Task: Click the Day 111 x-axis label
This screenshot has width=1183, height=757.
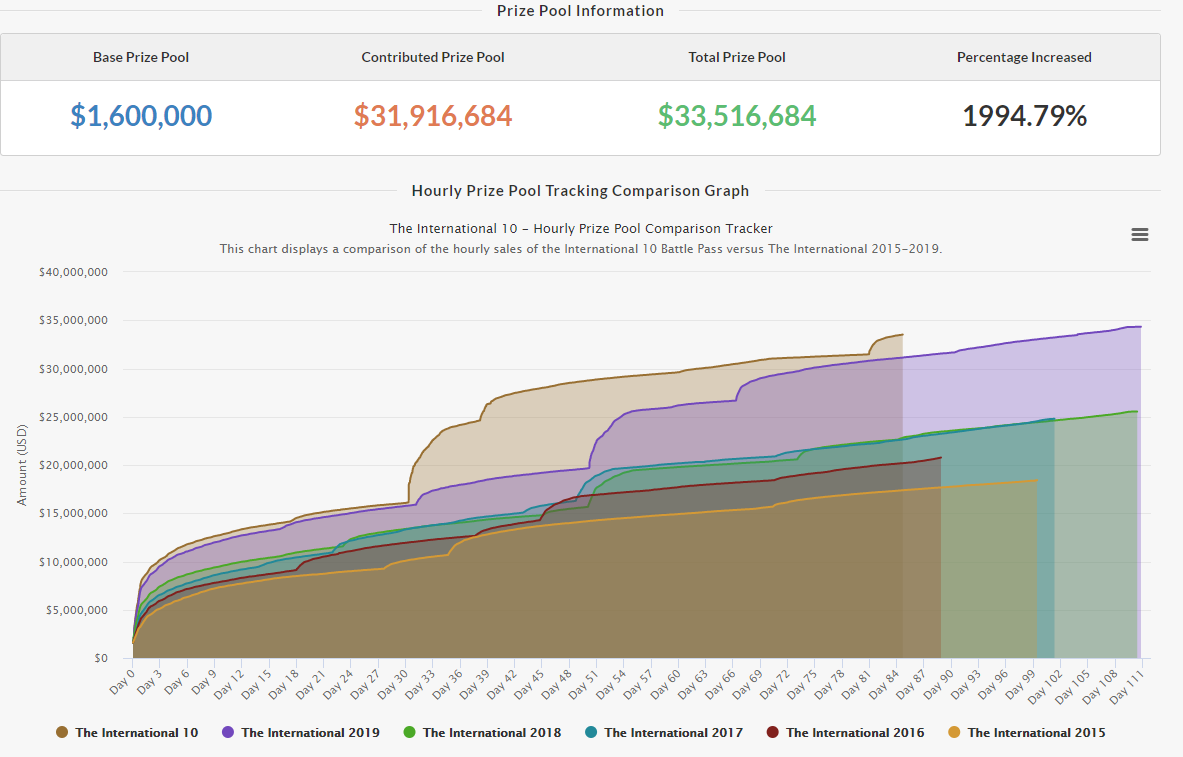Action: pyautogui.click(x=1126, y=685)
